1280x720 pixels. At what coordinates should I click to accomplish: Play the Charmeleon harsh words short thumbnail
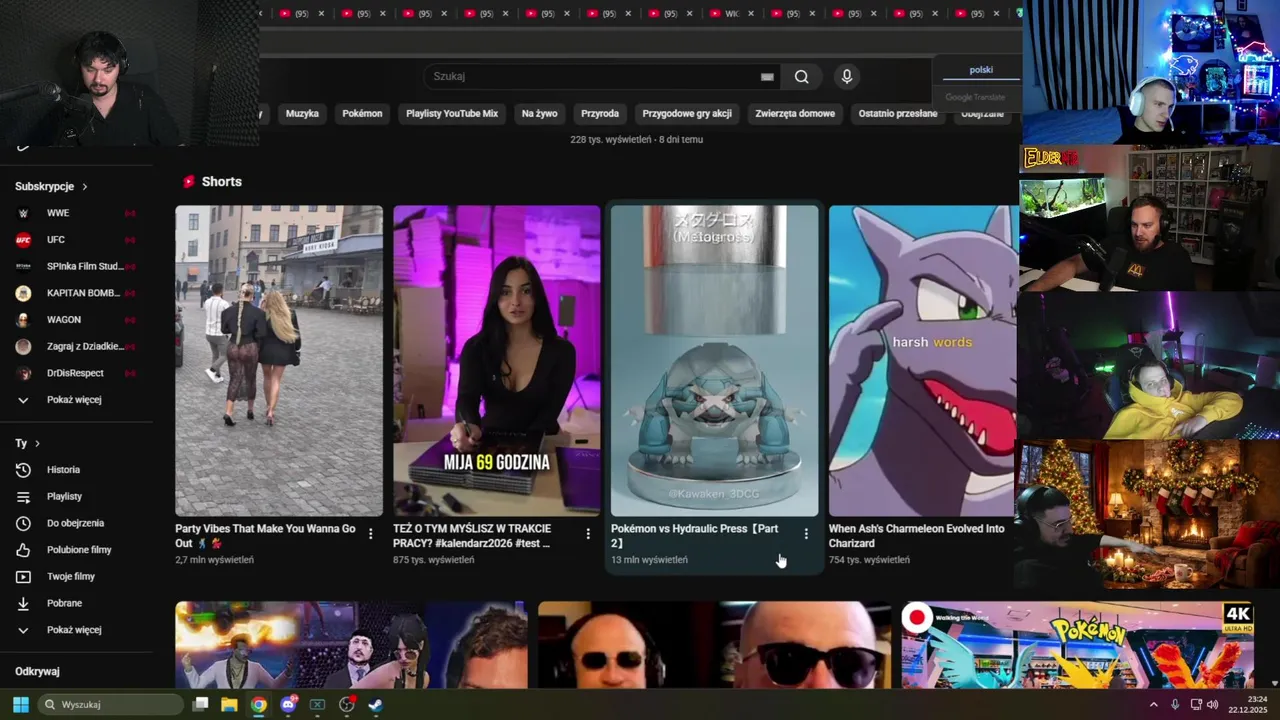(x=923, y=361)
